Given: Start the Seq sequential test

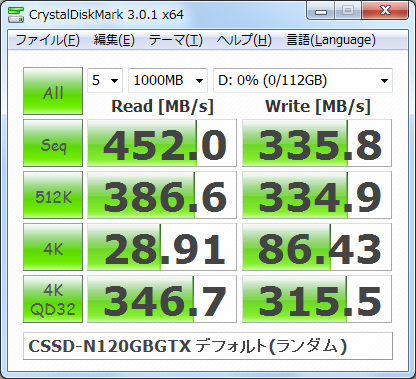Looking at the screenshot, I should (53, 143).
